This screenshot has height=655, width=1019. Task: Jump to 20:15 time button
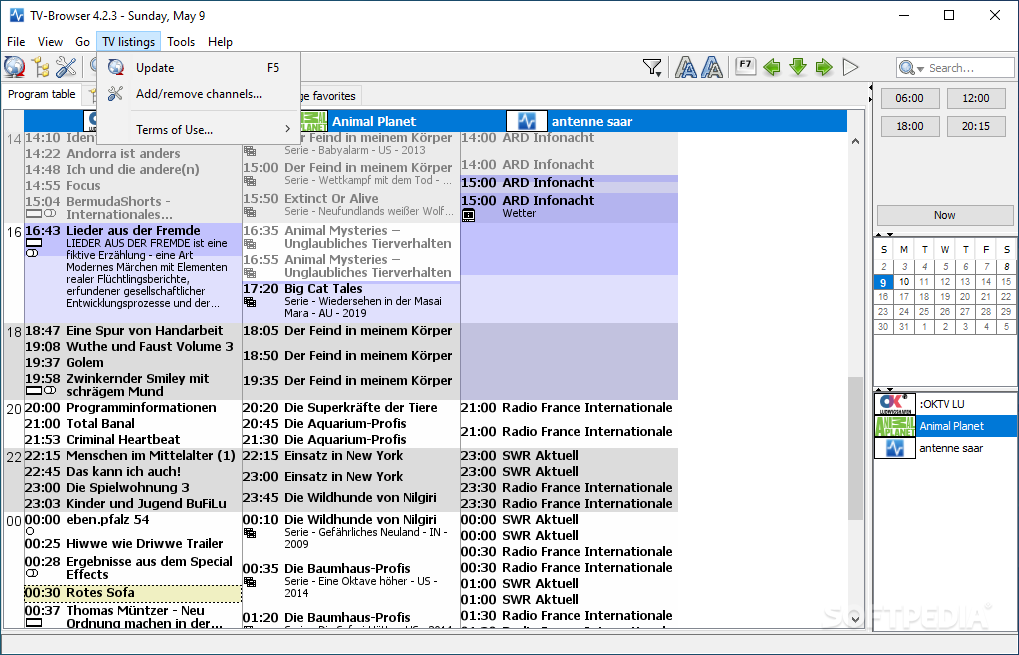(975, 126)
